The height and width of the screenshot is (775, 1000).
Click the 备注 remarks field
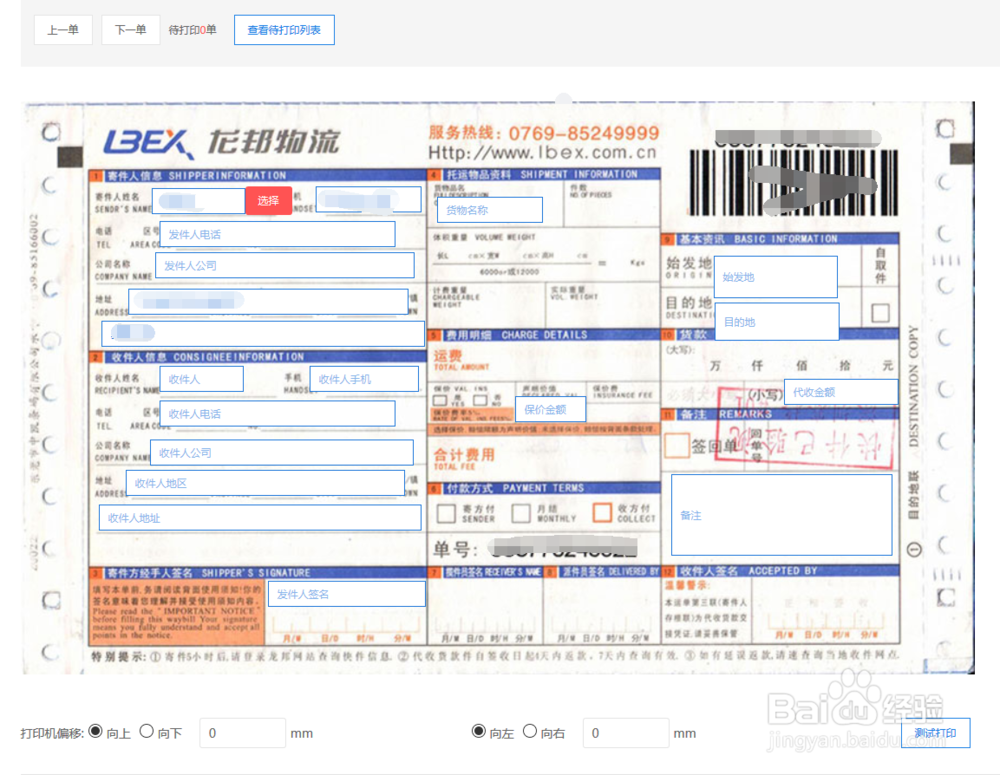781,515
